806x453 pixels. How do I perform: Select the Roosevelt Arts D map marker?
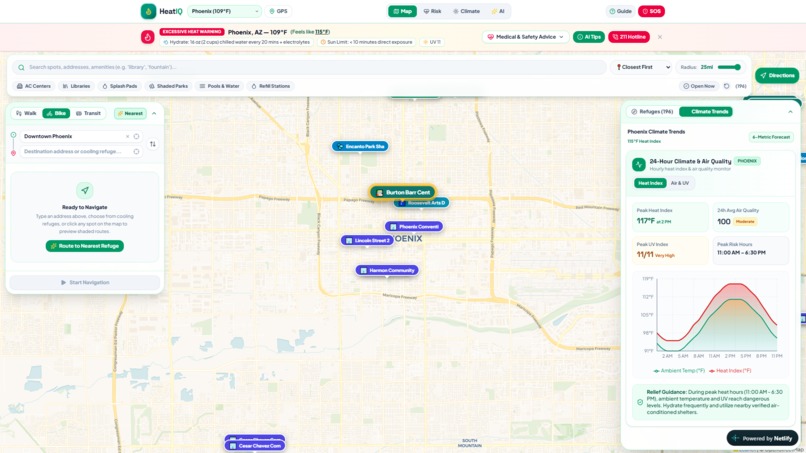click(424, 203)
